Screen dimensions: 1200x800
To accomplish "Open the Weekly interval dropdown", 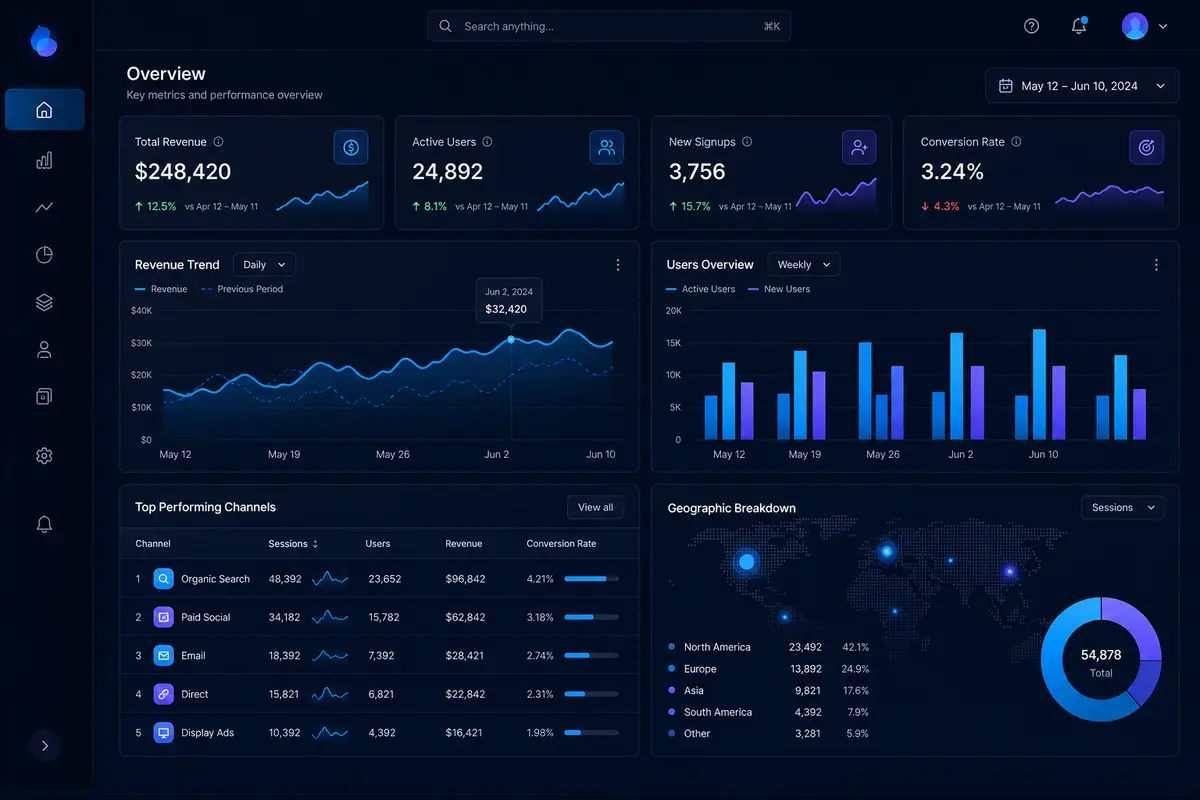I will [804, 265].
